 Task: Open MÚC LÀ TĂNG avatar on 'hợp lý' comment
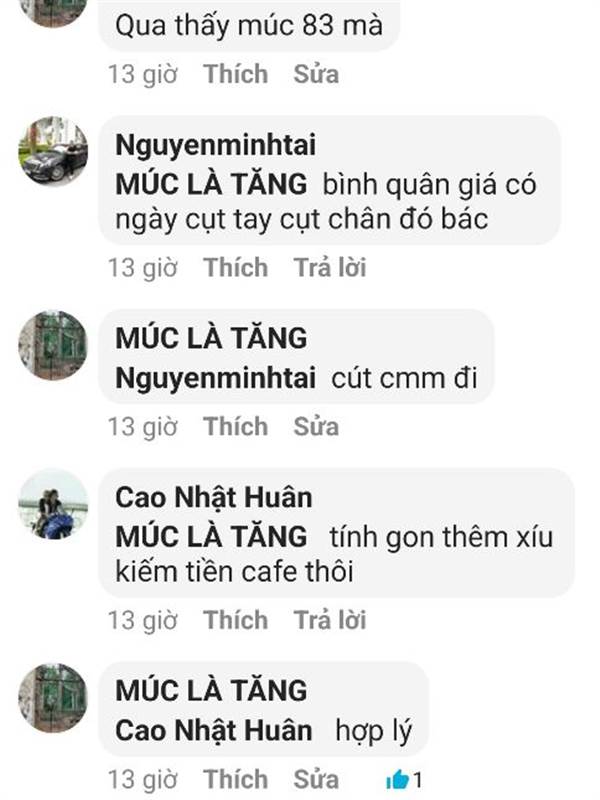tap(53, 698)
